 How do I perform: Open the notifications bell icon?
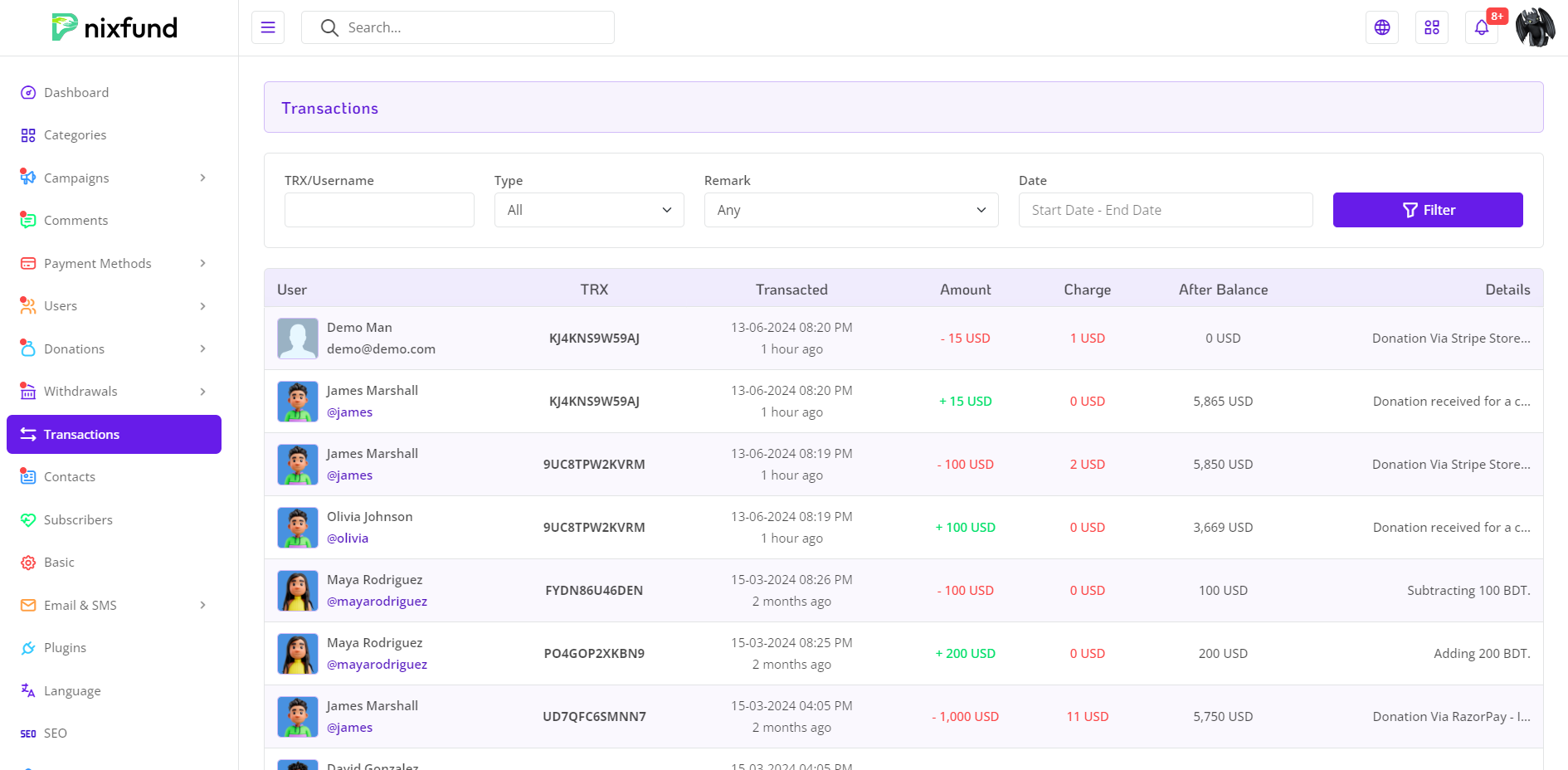click(1482, 27)
